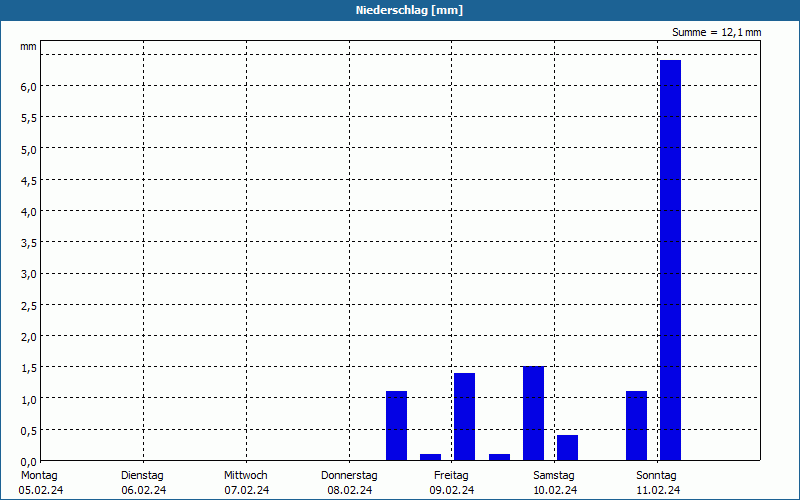Click the 0,0 y-axis value
800x500 pixels.
tap(28, 462)
